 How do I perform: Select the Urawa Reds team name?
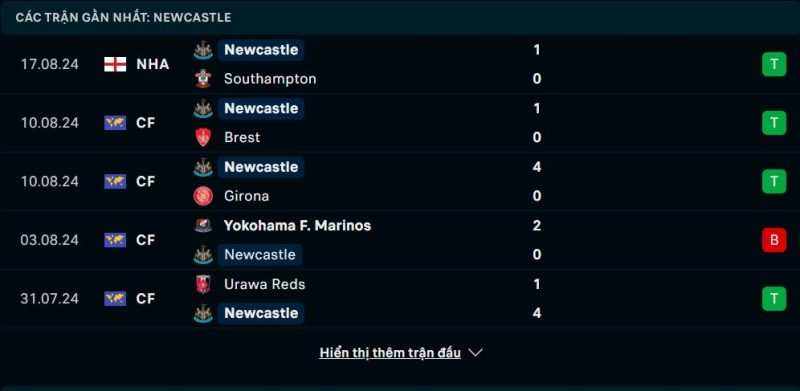(x=265, y=284)
